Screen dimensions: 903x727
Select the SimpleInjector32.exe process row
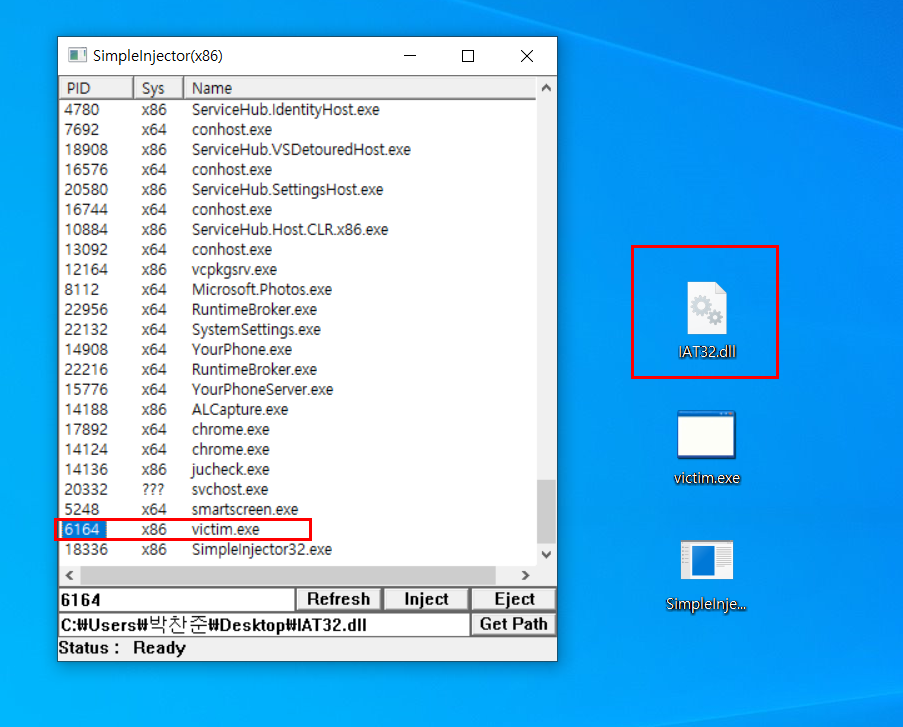click(x=297, y=550)
